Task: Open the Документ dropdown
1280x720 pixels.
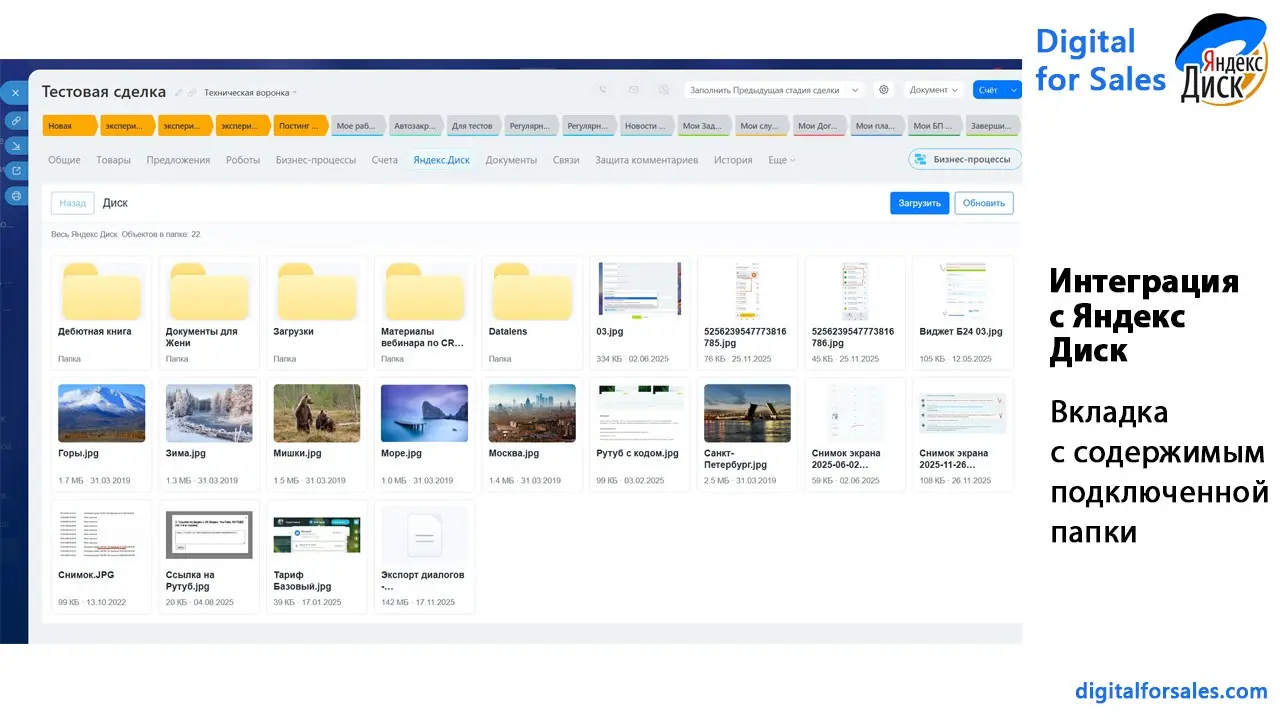Action: [x=934, y=90]
